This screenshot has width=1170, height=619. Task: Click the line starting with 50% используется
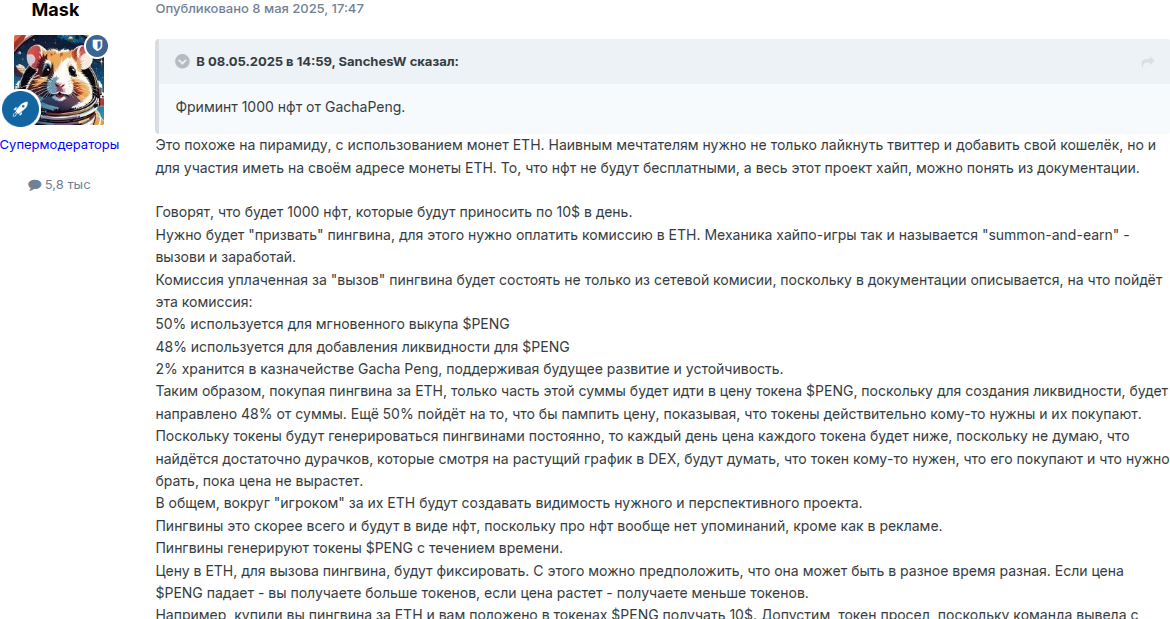click(x=333, y=323)
